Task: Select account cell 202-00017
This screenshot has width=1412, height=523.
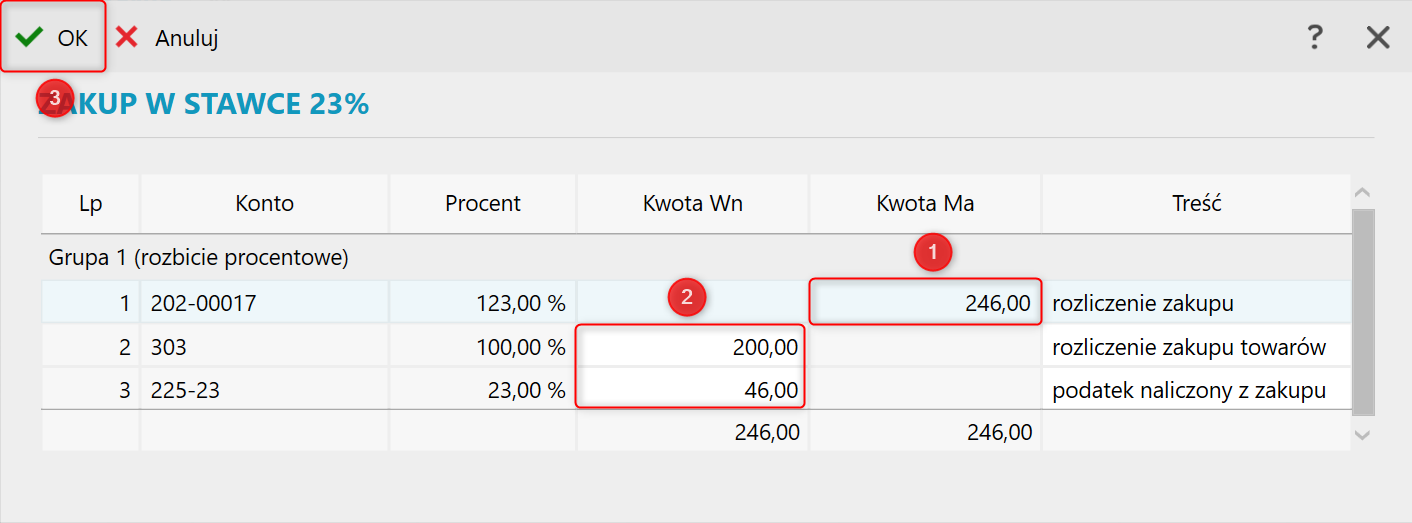Action: click(x=264, y=303)
